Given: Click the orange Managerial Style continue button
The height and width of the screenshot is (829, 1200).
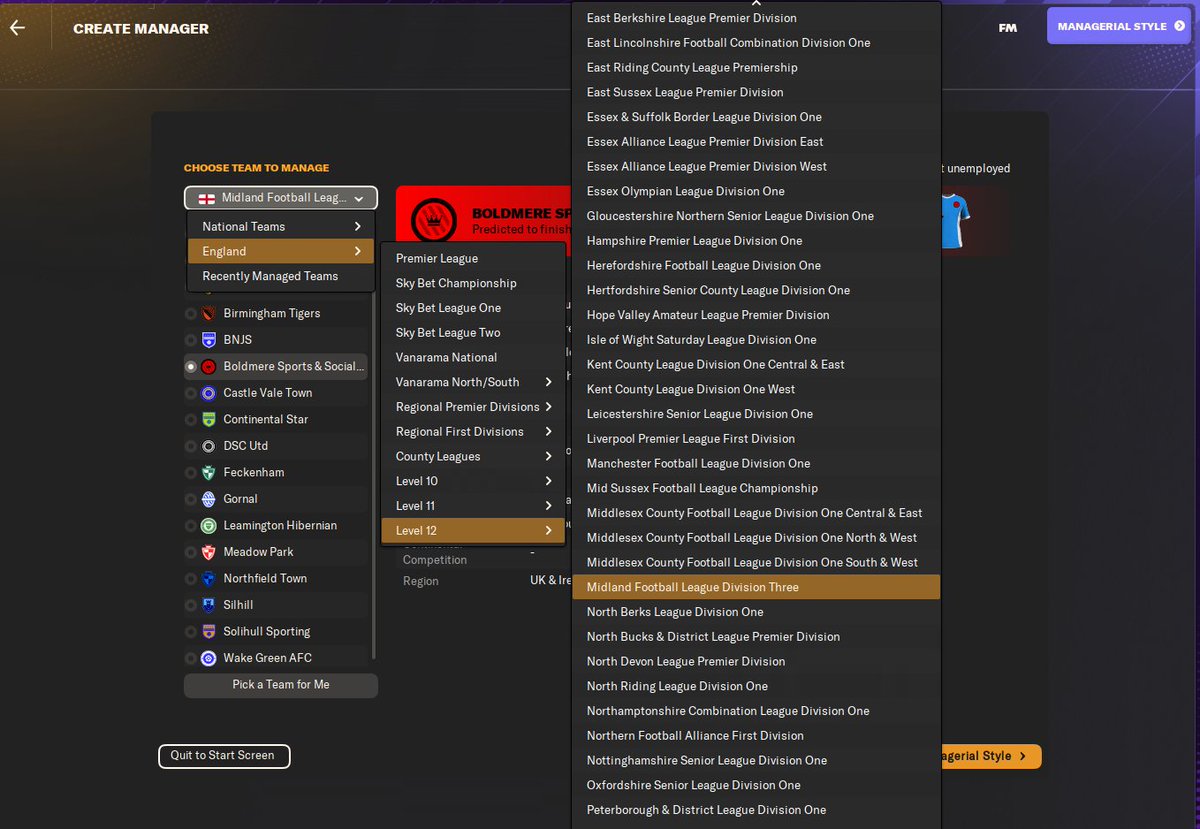Looking at the screenshot, I should (x=990, y=756).
